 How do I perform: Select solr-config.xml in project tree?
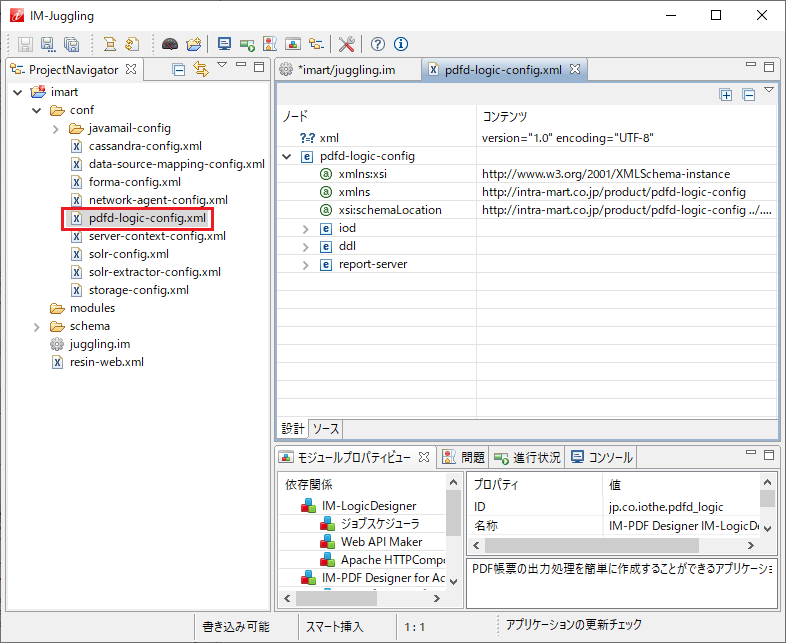(x=128, y=254)
